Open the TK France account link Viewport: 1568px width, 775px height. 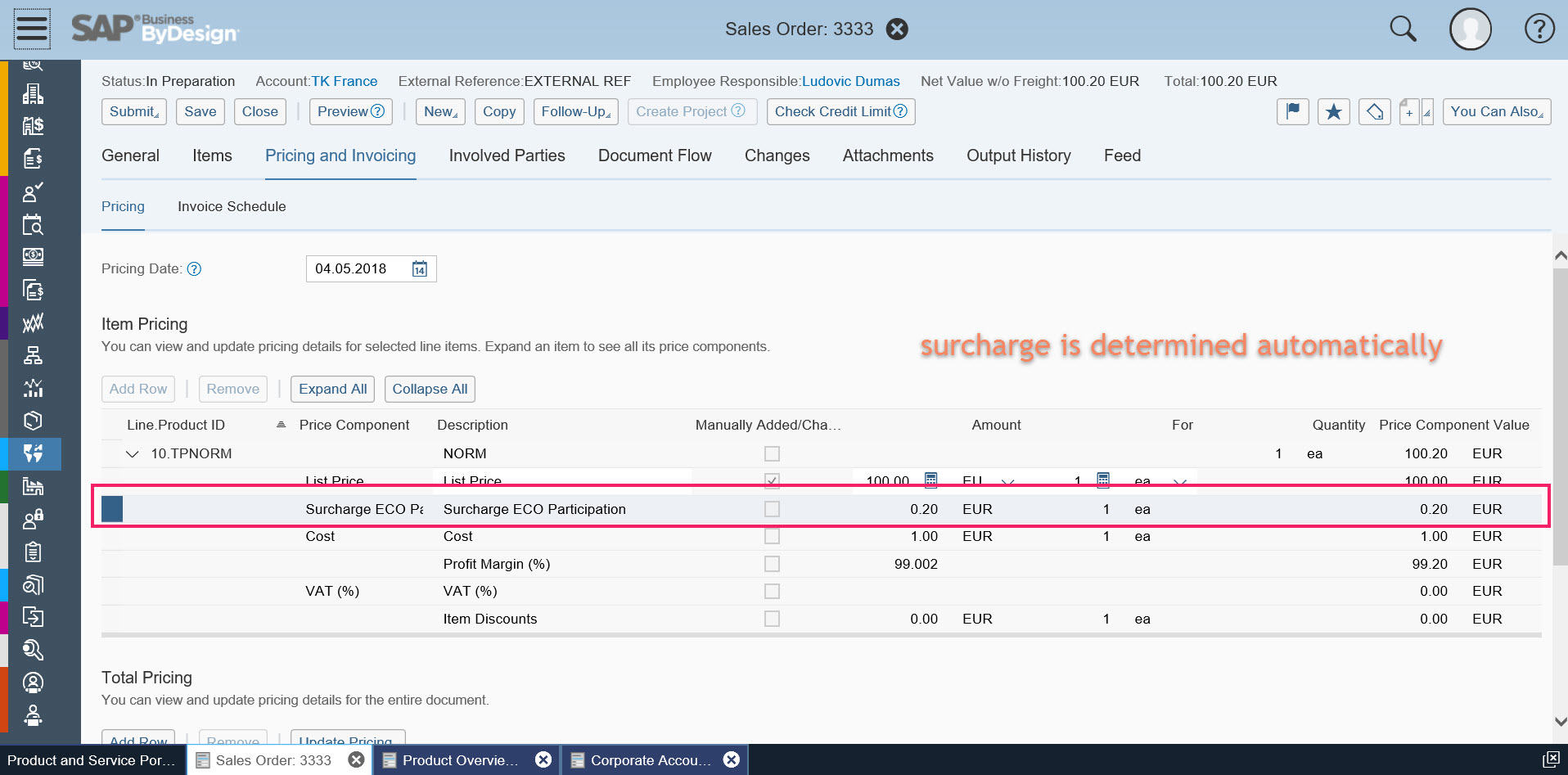345,81
